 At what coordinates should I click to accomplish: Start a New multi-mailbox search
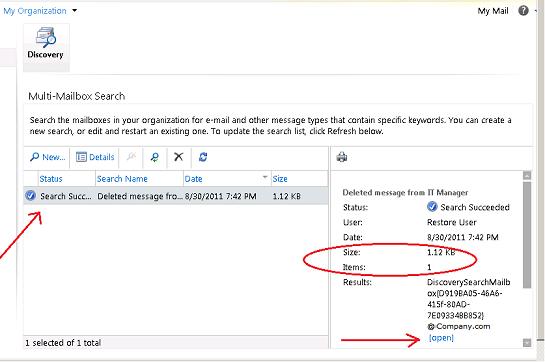tap(48, 157)
